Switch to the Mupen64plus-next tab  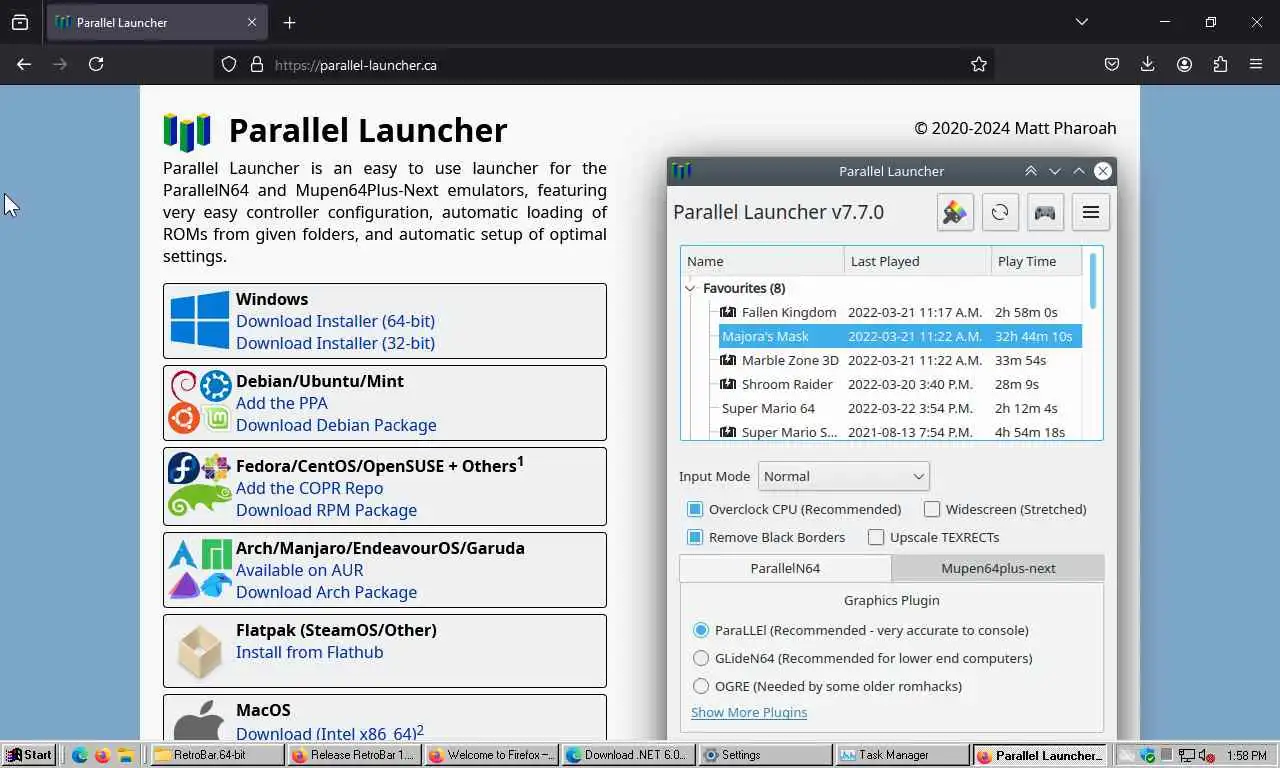tap(998, 568)
